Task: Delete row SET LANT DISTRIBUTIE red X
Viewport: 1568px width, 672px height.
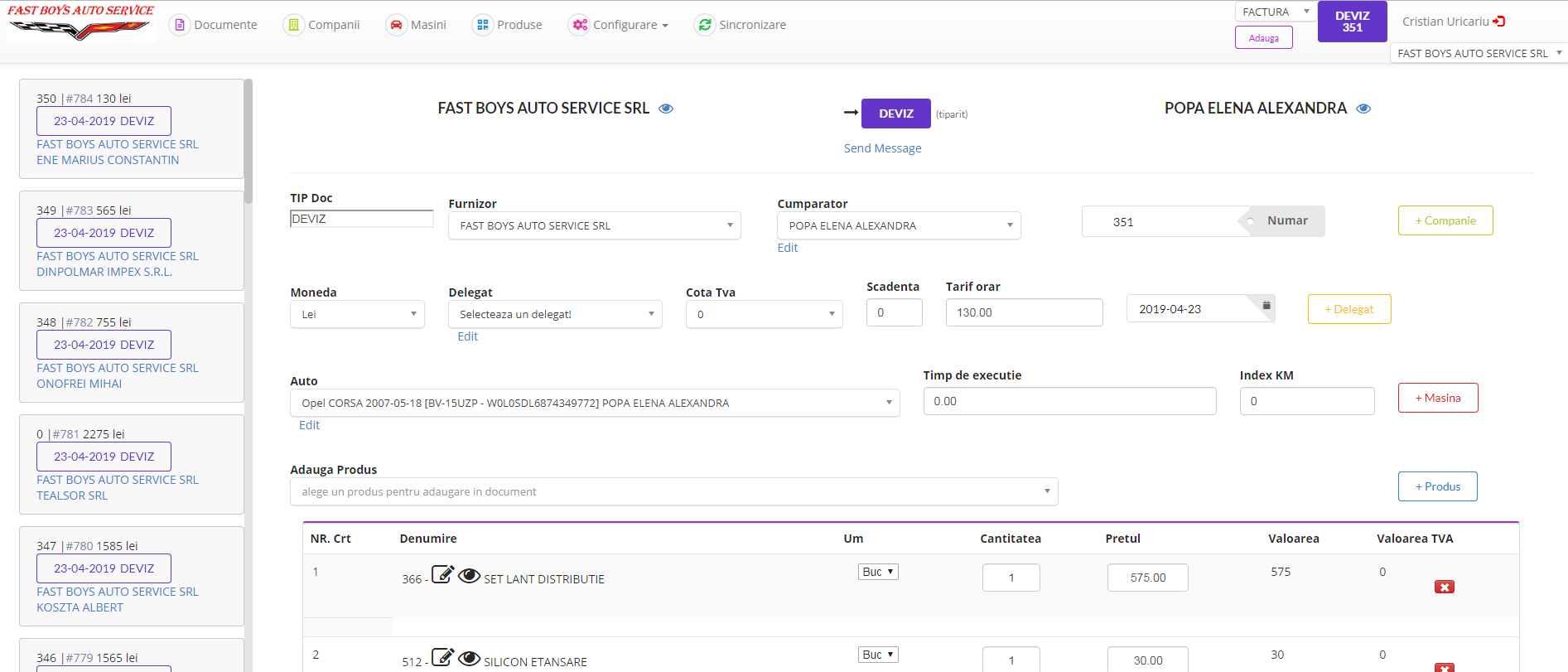Action: pyautogui.click(x=1445, y=587)
